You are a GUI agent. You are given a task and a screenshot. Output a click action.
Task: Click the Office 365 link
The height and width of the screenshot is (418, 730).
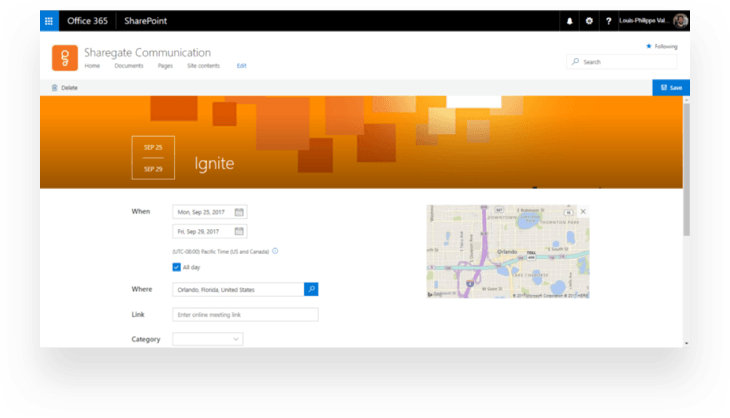coord(87,21)
